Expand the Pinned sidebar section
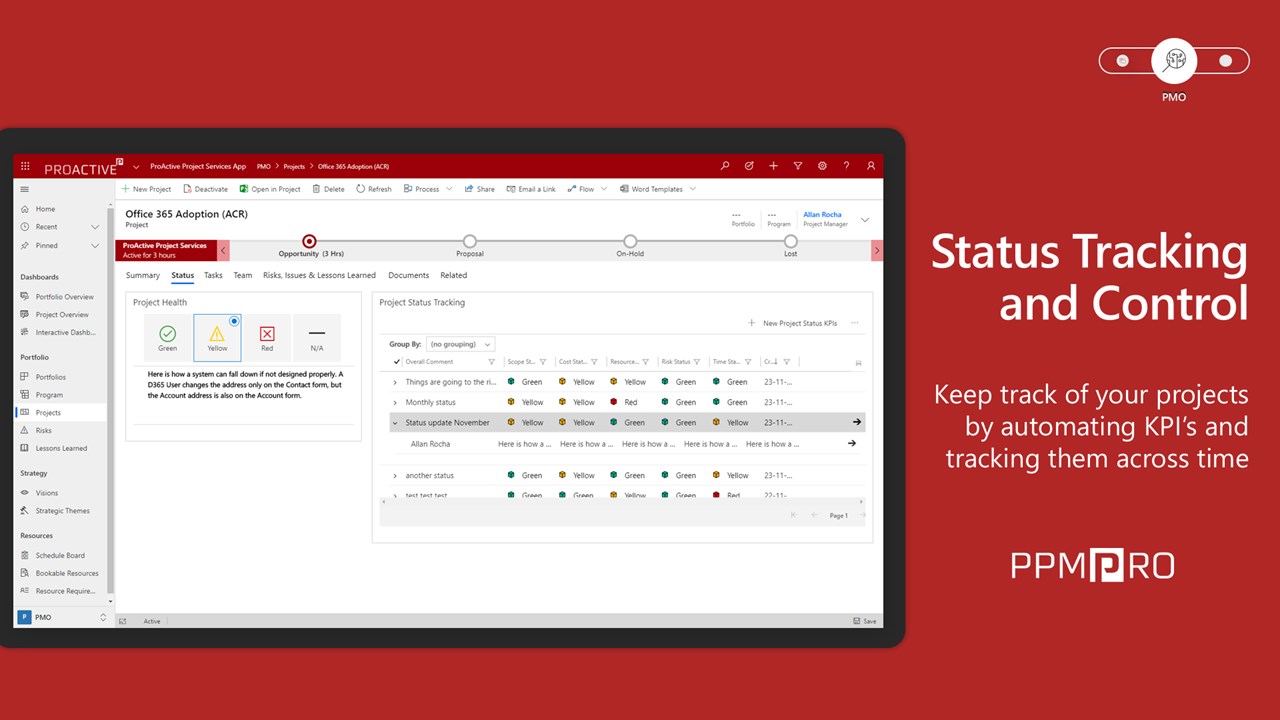This screenshot has width=1280, height=720. pos(95,246)
